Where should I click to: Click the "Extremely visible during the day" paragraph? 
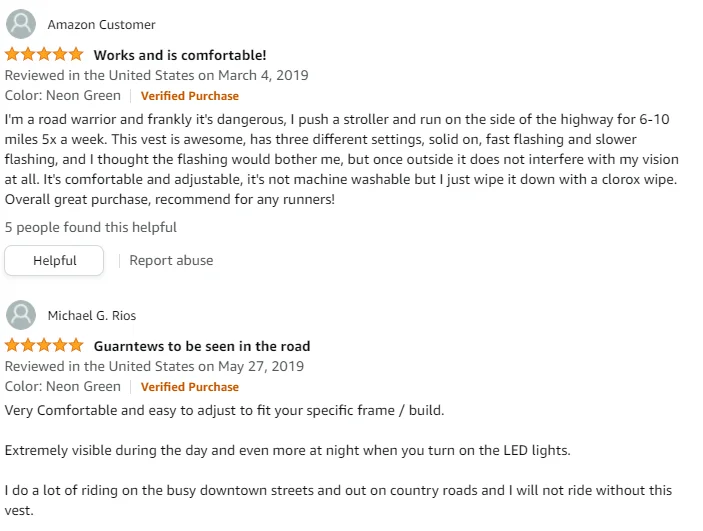[x=287, y=450]
